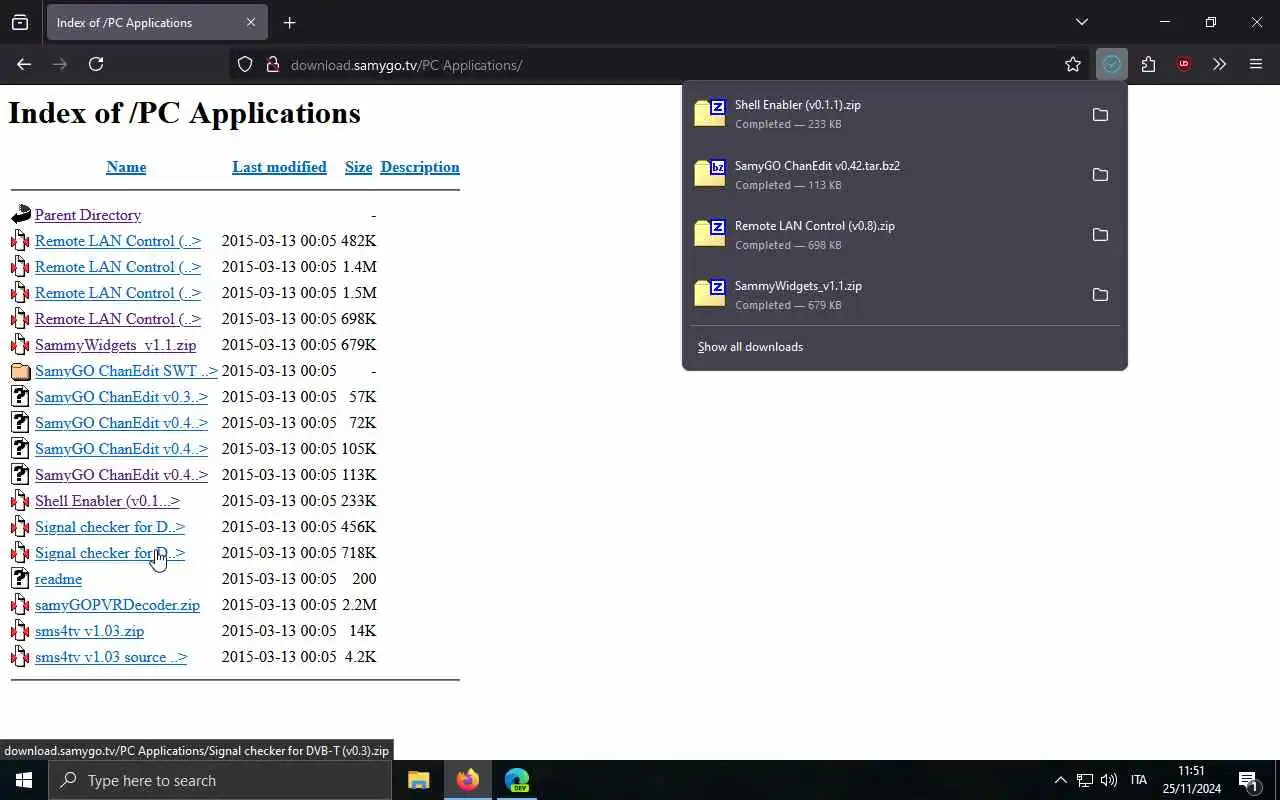Switch to Firefox taskbar icon
The image size is (1280, 800).
467,780
